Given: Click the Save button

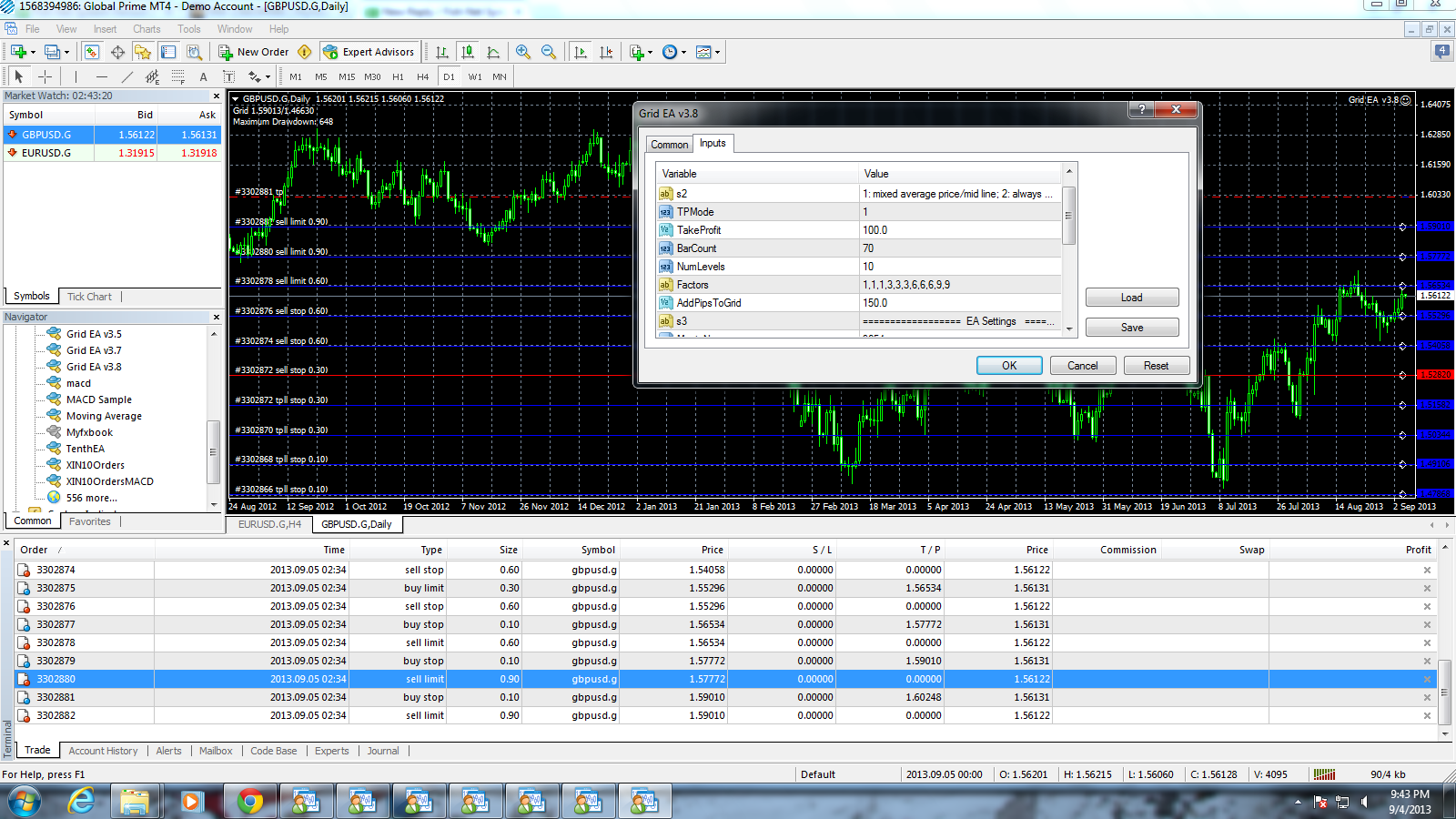Looking at the screenshot, I should [1132, 328].
